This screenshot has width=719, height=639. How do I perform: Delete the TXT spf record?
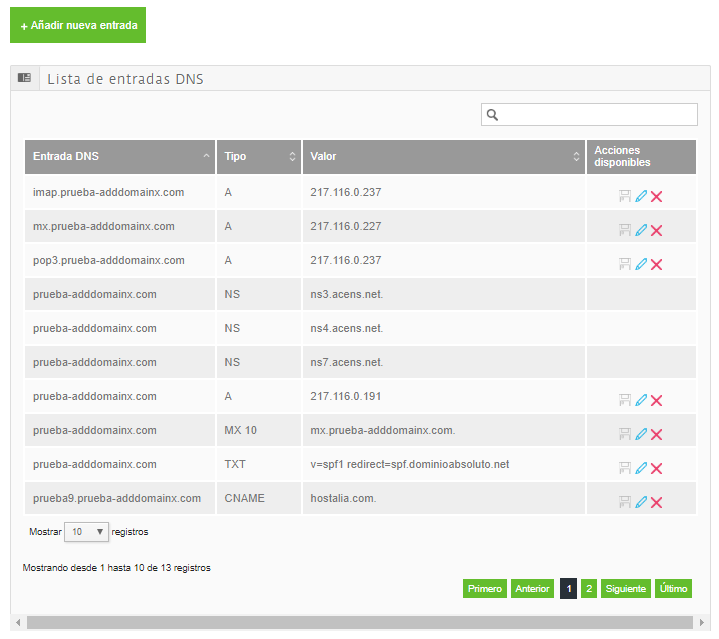[x=657, y=468]
